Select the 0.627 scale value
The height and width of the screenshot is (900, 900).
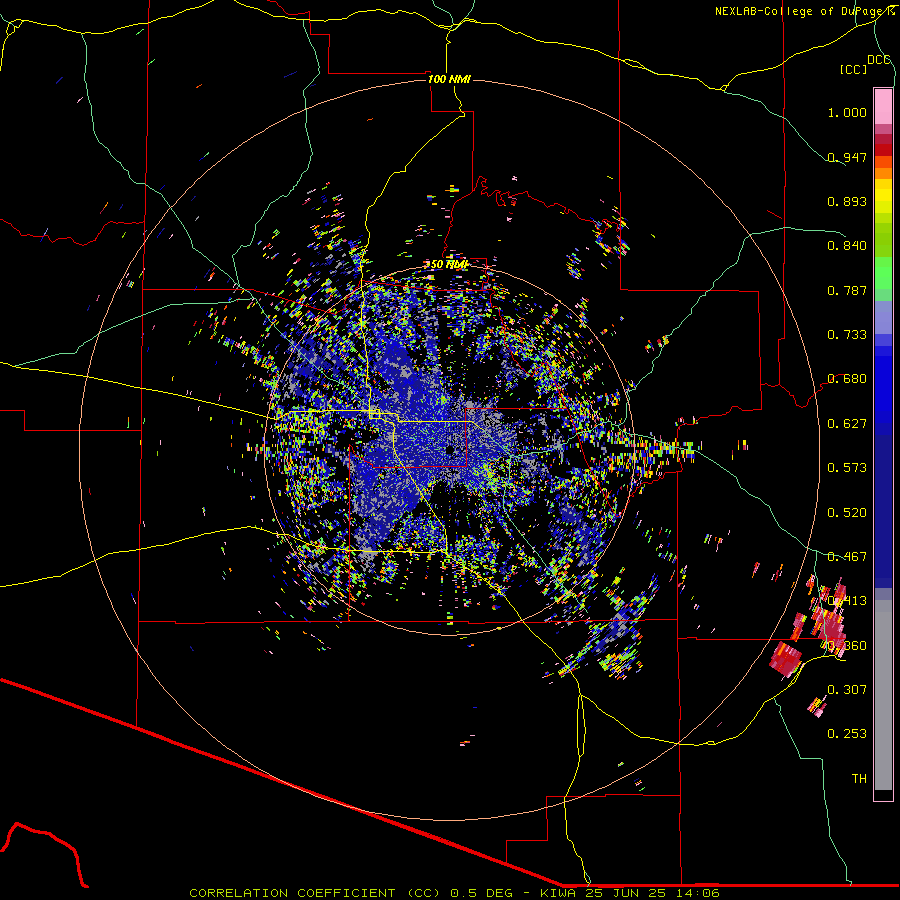[x=847, y=424]
